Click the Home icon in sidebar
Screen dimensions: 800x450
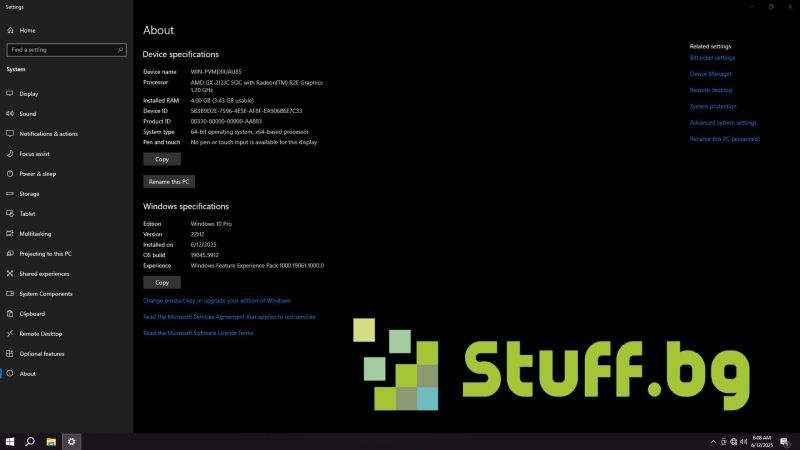[x=10, y=30]
